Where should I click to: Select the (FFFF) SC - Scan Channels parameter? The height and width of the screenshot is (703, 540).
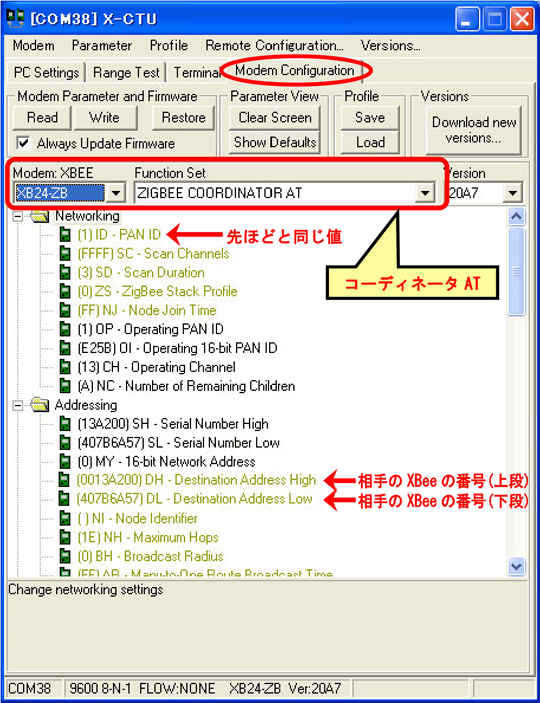(153, 254)
